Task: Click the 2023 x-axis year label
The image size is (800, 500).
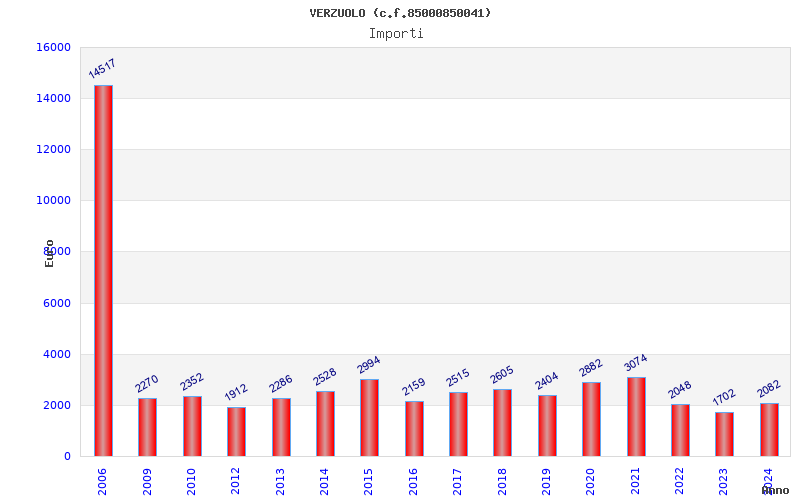Action: click(x=724, y=482)
